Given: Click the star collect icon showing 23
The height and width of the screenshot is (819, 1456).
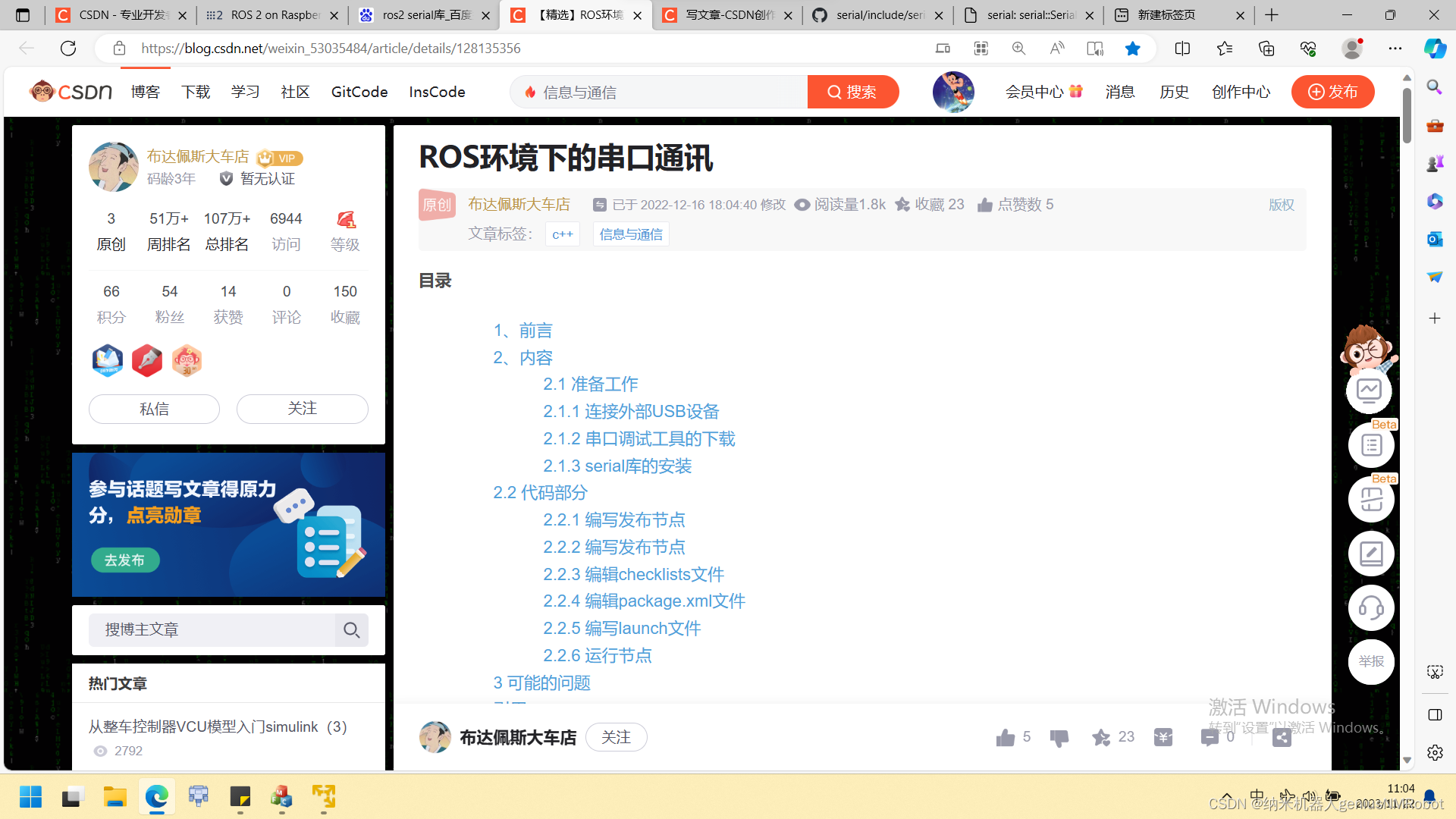Looking at the screenshot, I should pos(1101,737).
